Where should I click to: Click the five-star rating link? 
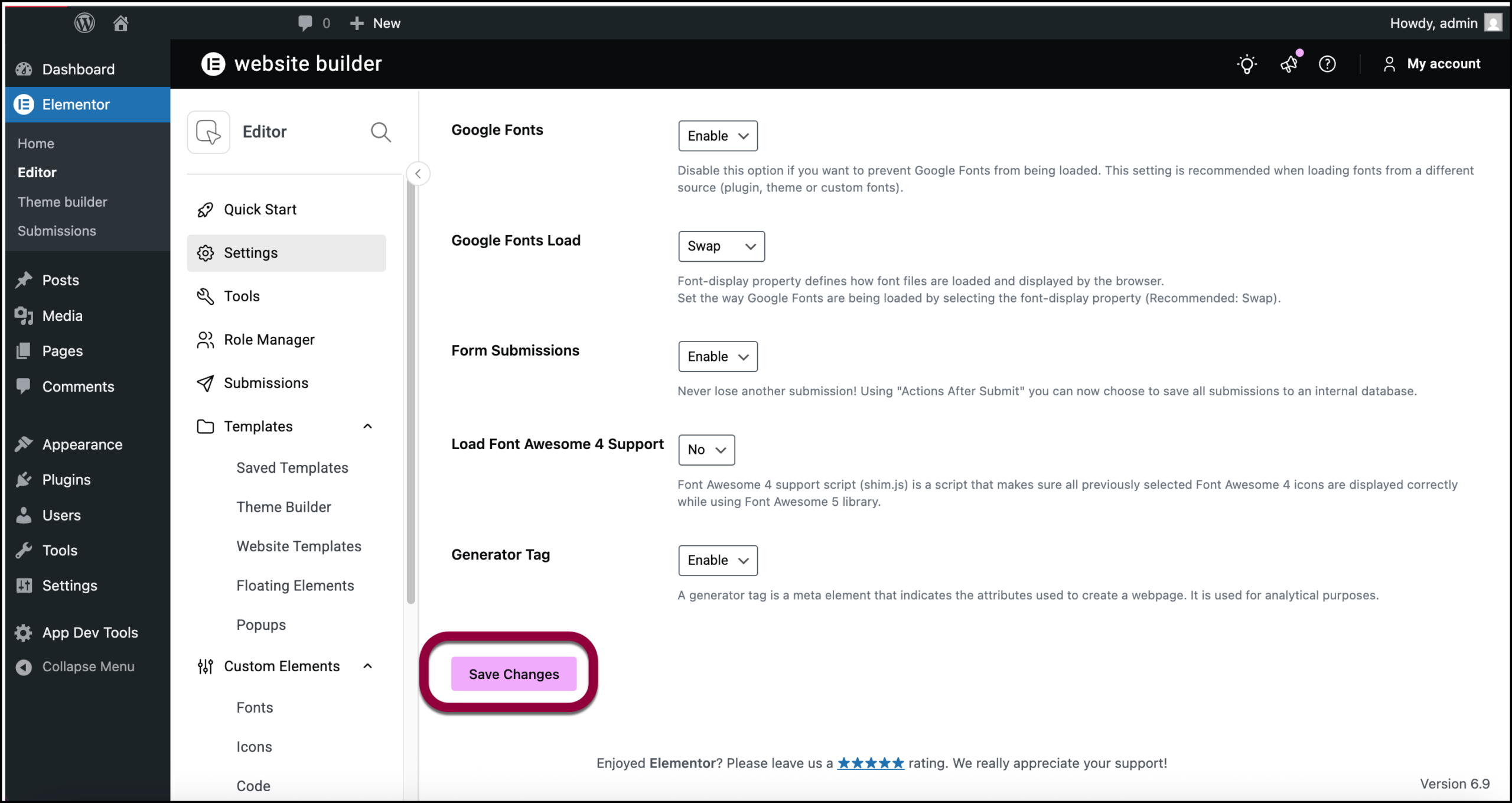pos(871,763)
